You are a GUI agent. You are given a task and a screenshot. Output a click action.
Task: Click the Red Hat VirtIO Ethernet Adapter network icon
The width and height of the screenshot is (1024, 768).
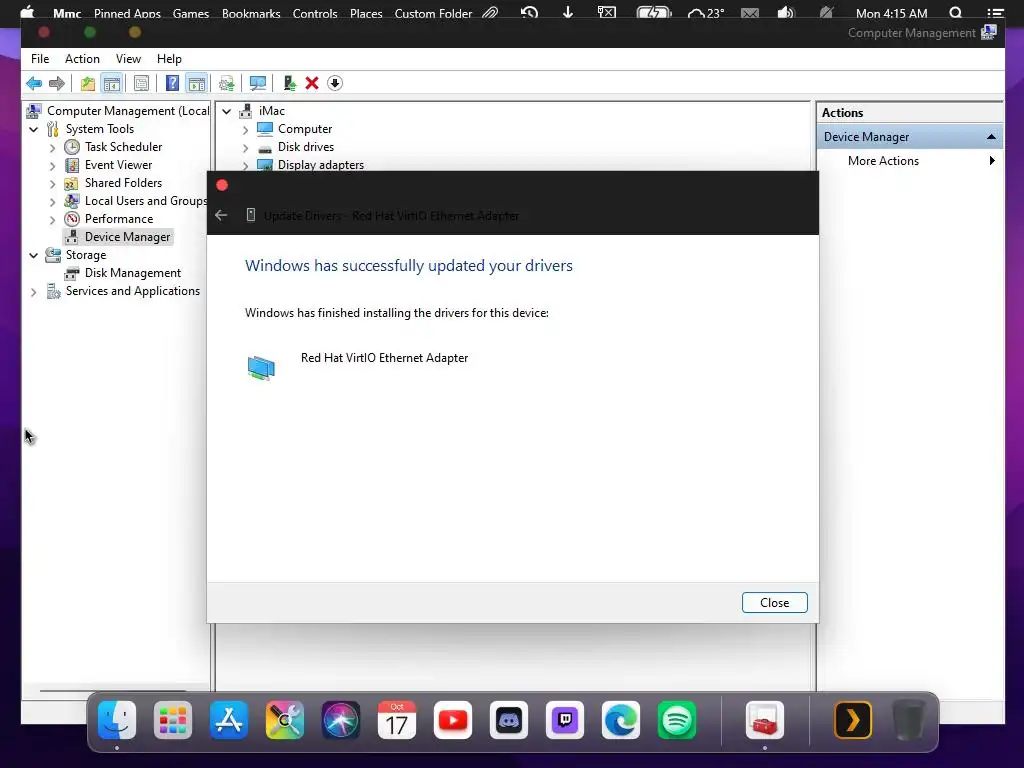point(261,368)
